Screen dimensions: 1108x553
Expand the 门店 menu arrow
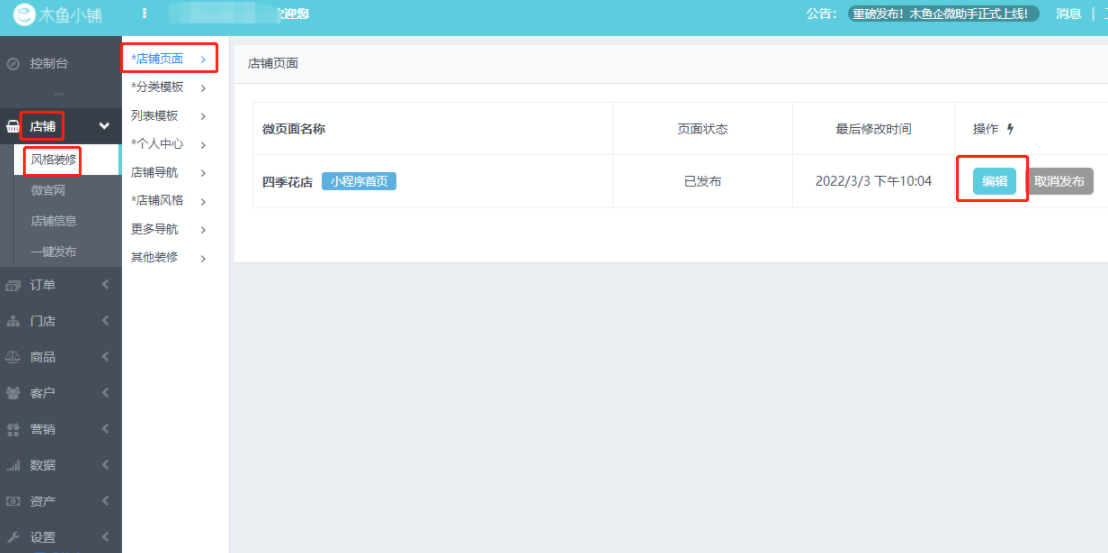pos(105,321)
